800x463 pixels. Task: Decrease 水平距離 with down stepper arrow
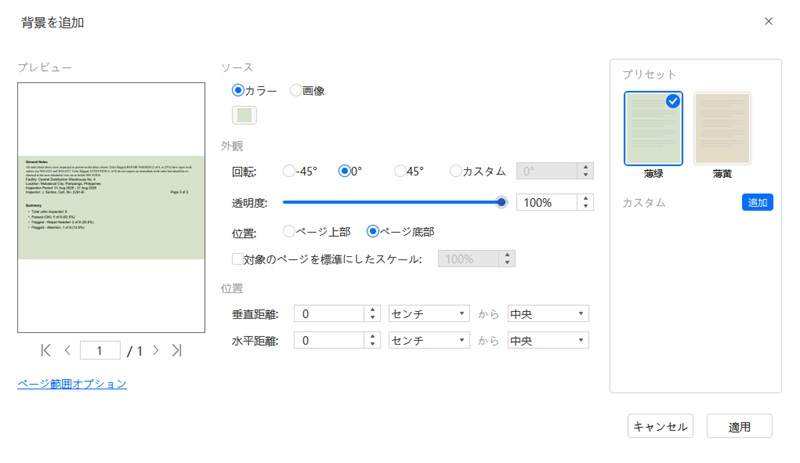click(x=372, y=344)
